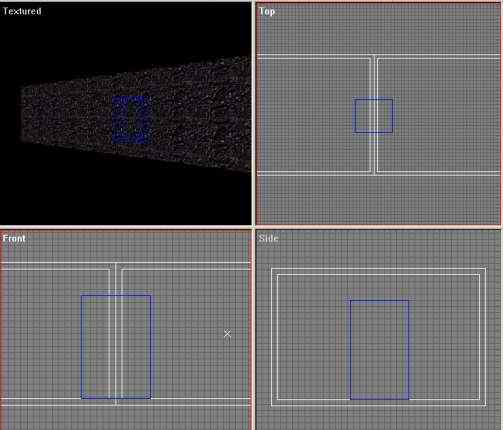The height and width of the screenshot is (430, 503).
Task: Select the blue brush in the Textured 3D view
Action: tap(132, 120)
